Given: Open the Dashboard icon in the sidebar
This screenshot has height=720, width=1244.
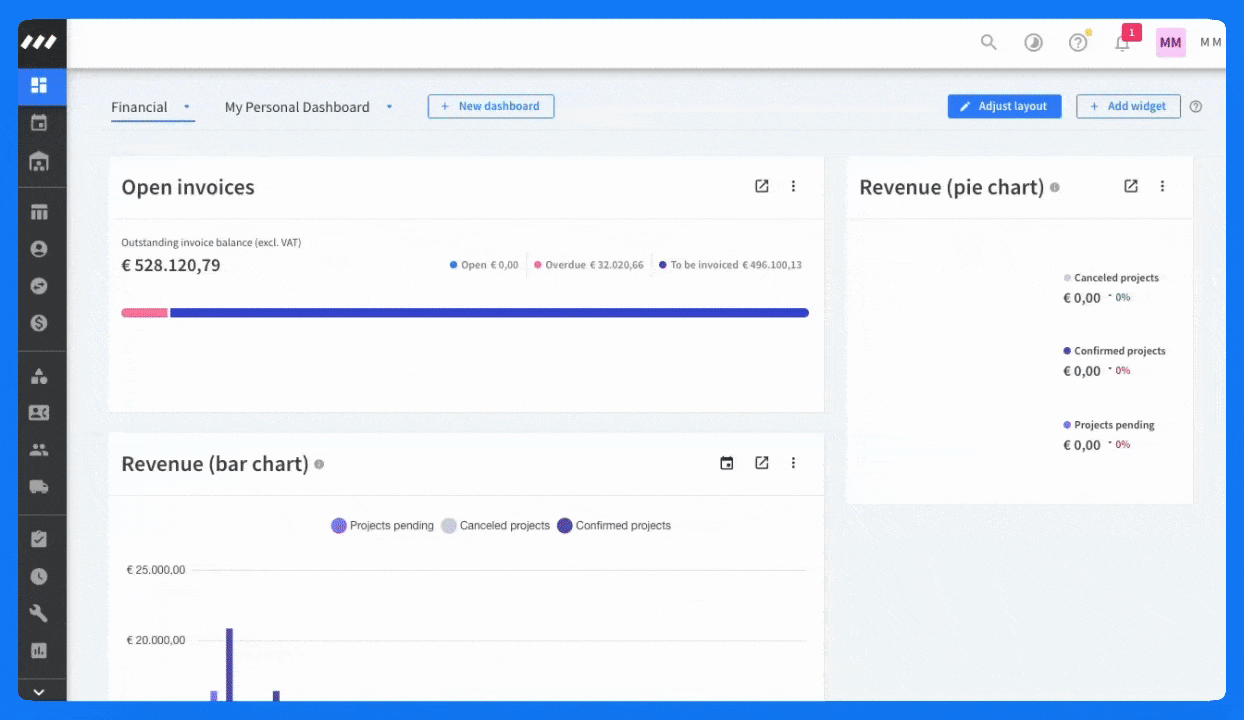Looking at the screenshot, I should (x=40, y=86).
